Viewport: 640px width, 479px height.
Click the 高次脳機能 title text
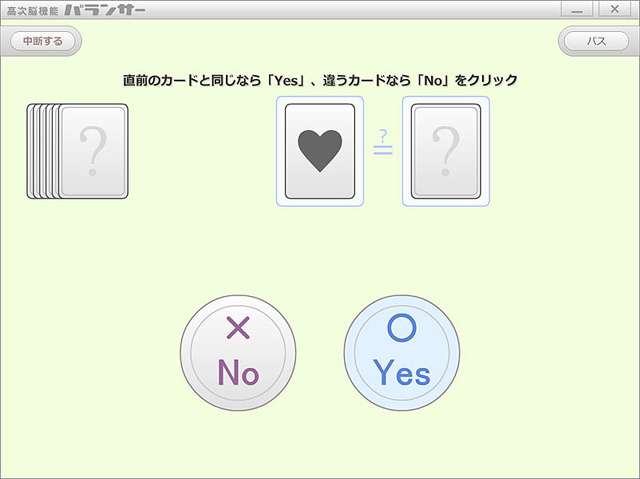point(33,11)
